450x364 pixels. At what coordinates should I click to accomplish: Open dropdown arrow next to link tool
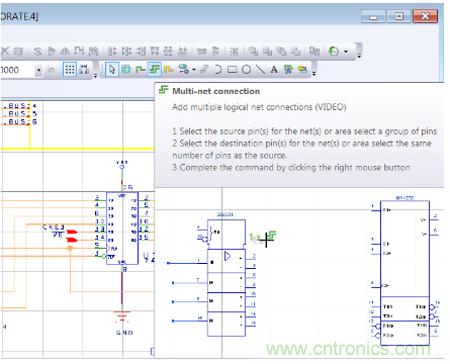click(194, 70)
